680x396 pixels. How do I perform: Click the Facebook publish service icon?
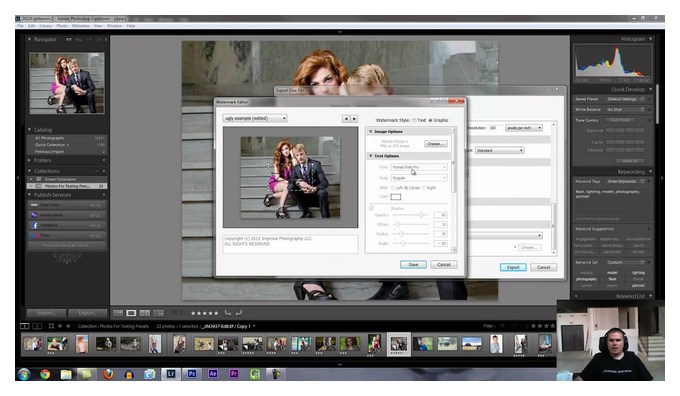click(x=35, y=226)
